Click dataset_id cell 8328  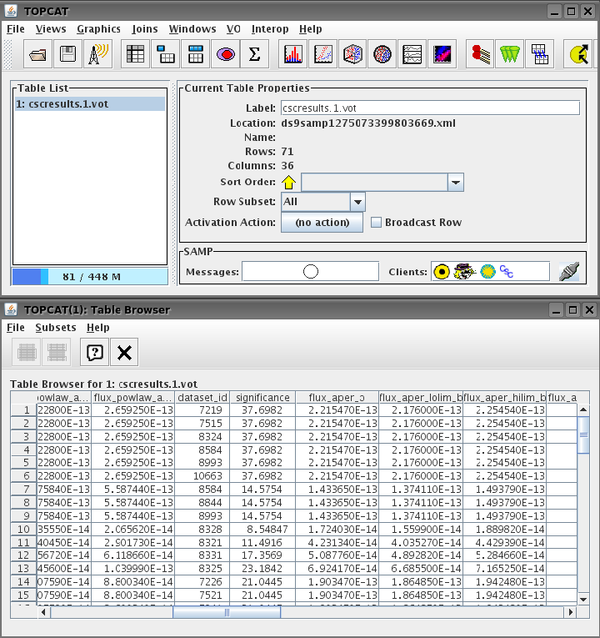pos(202,529)
